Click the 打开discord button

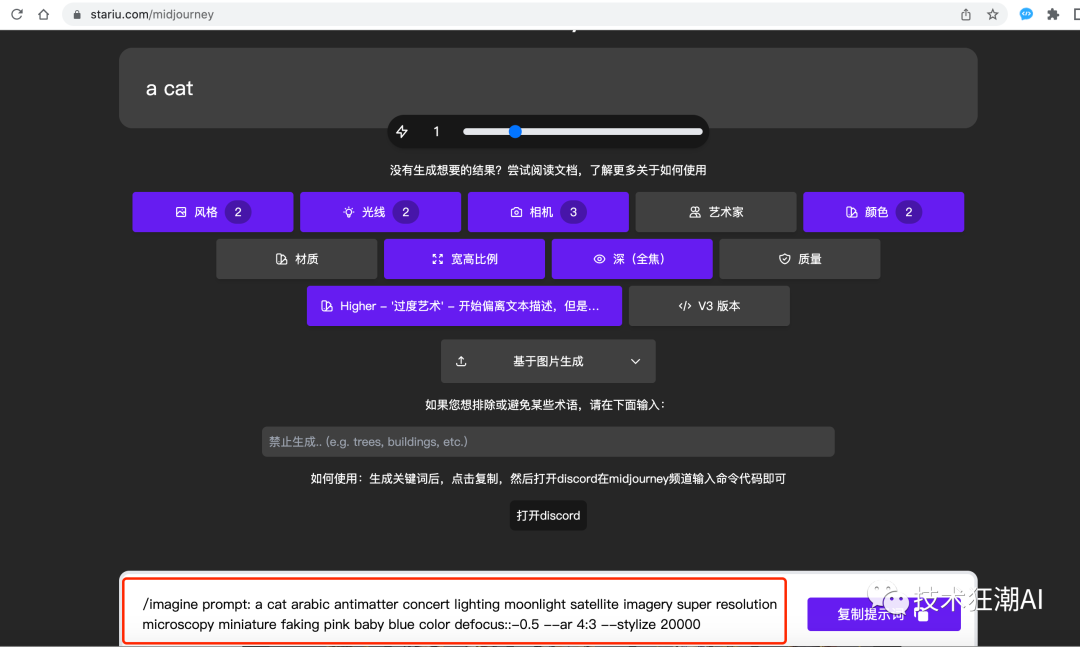[x=548, y=515]
